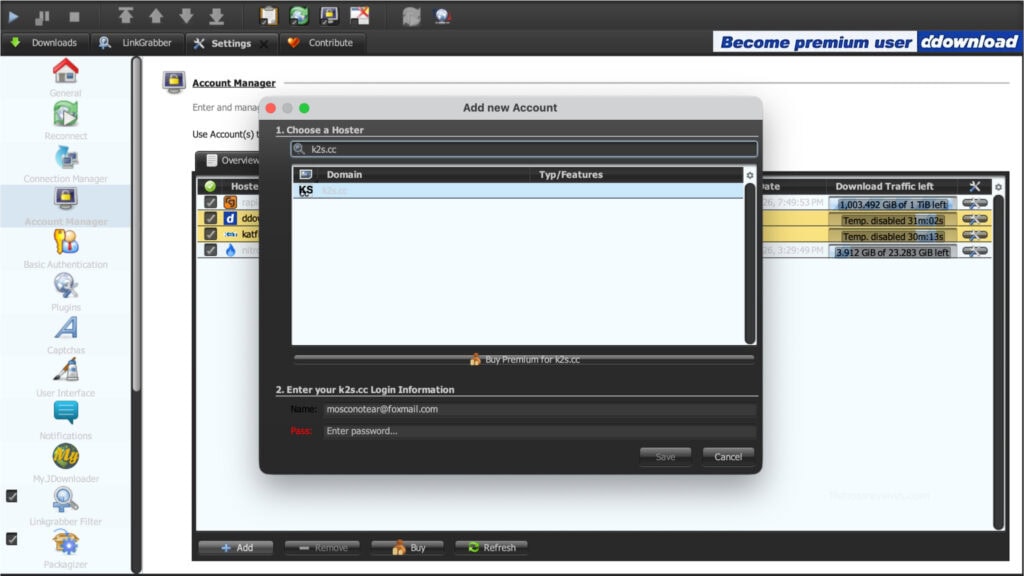
Task: Click the Remove account button
Action: tap(323, 547)
